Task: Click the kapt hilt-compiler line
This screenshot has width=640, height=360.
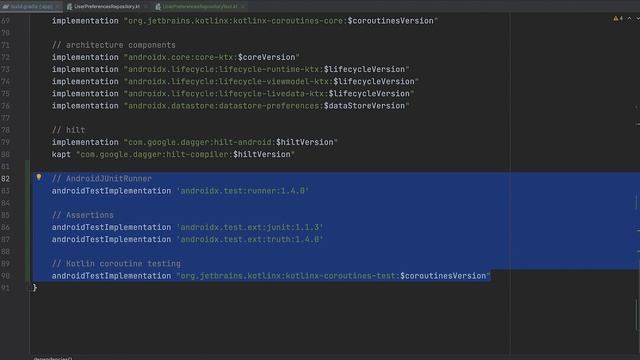Action: coord(173,154)
